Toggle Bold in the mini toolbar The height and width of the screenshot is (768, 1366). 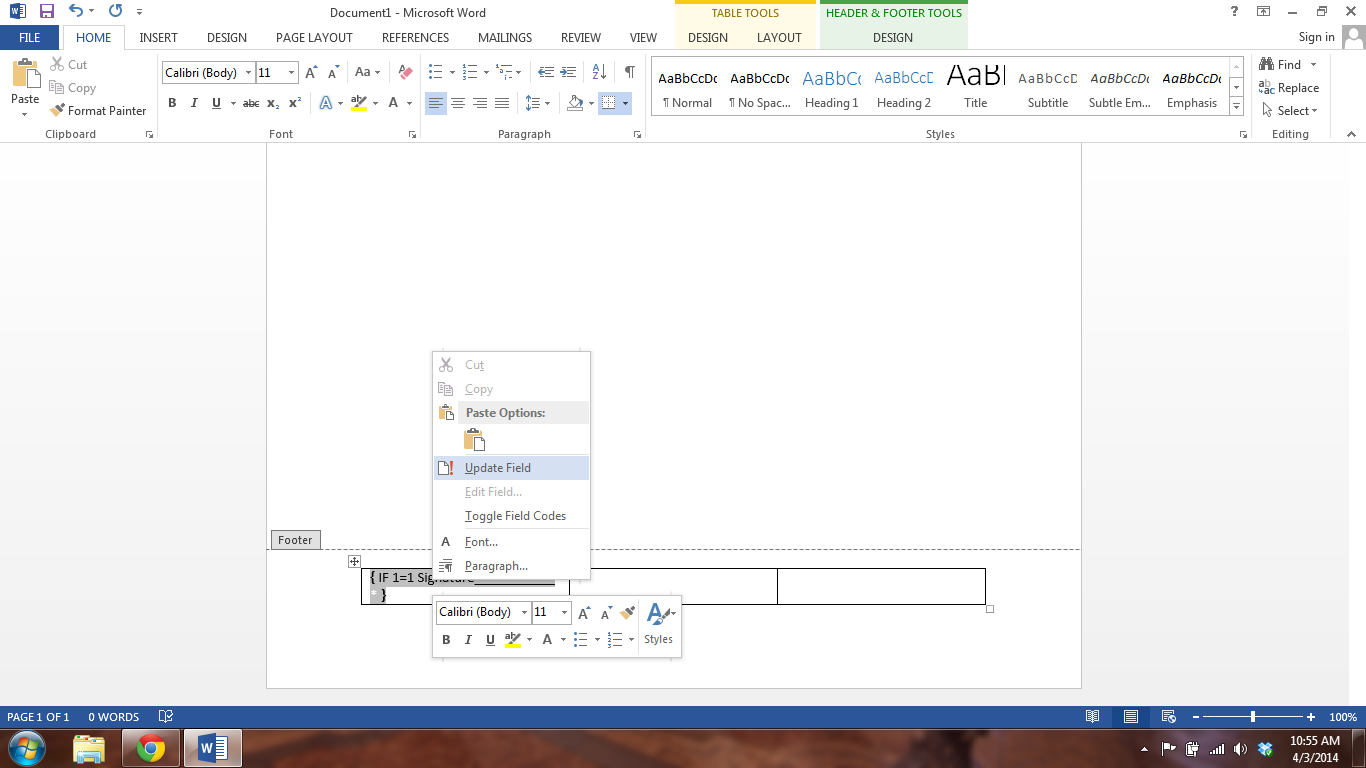(446, 640)
